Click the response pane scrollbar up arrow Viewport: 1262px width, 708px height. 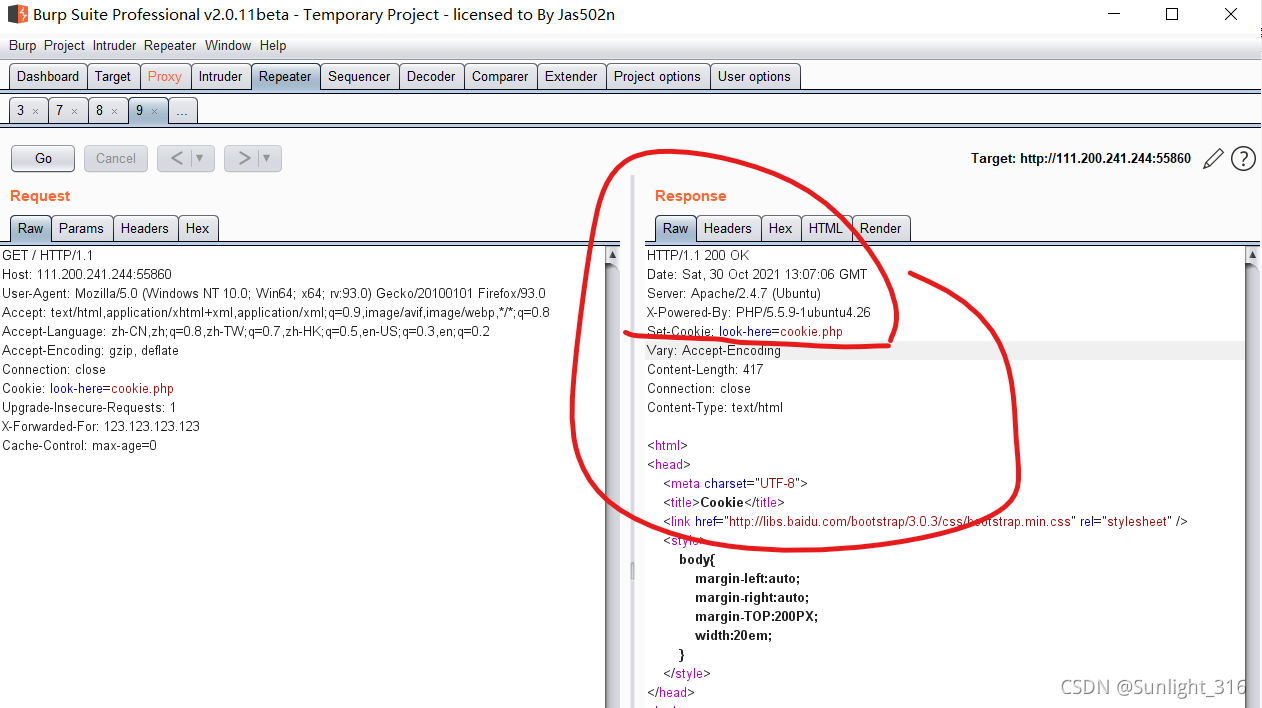[1252, 256]
